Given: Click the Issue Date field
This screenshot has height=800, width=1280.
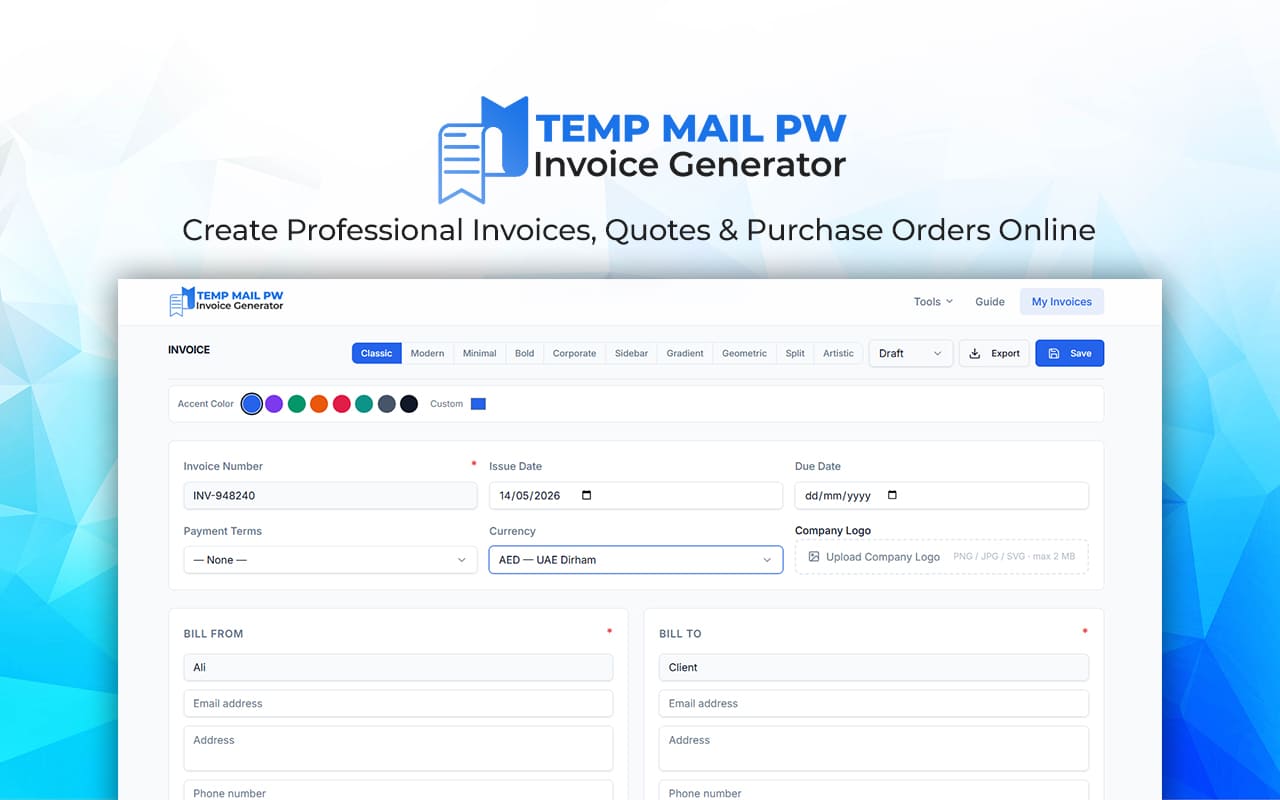Looking at the screenshot, I should pos(636,495).
